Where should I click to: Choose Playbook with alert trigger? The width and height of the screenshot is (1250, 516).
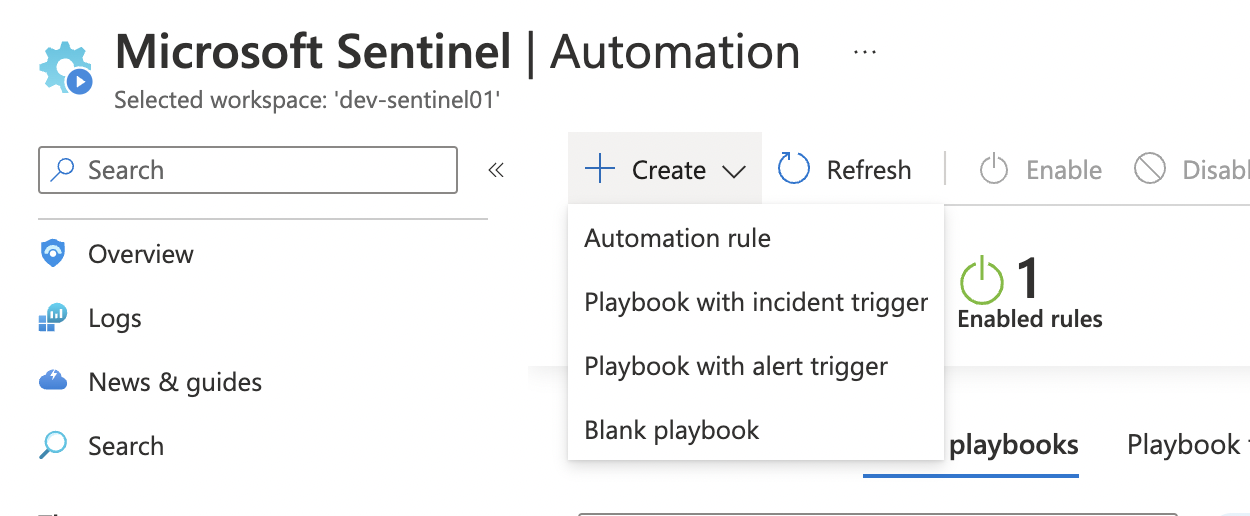tap(756, 366)
